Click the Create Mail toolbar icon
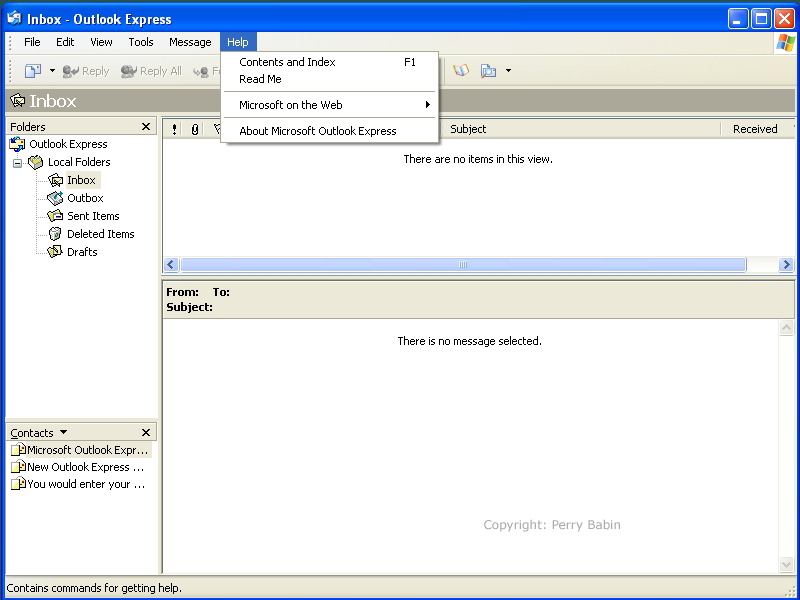800x600 pixels. (x=33, y=71)
